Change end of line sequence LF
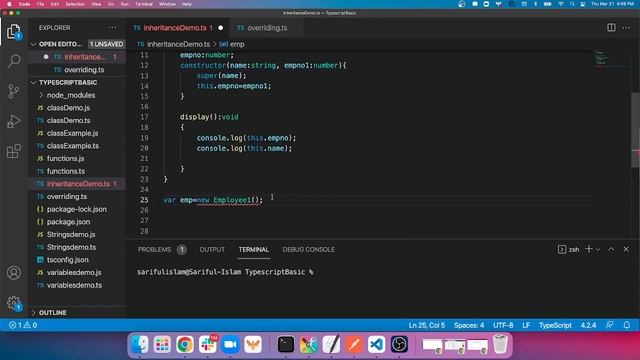Image resolution: width=640 pixels, height=360 pixels. 526,325
